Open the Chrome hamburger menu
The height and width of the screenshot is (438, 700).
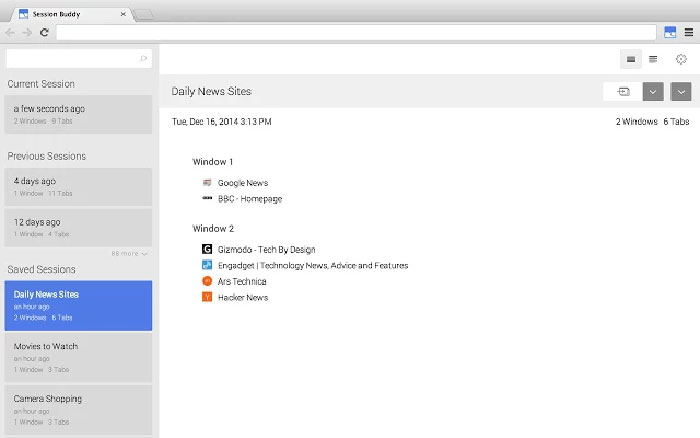(689, 32)
